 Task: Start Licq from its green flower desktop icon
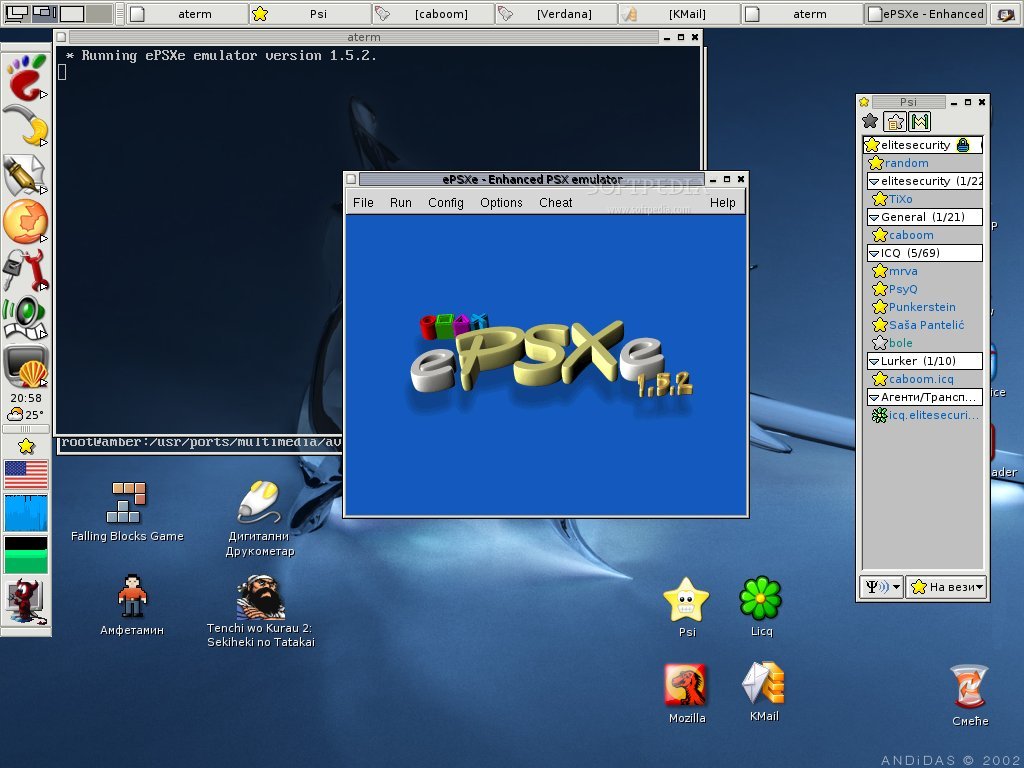pyautogui.click(x=760, y=600)
